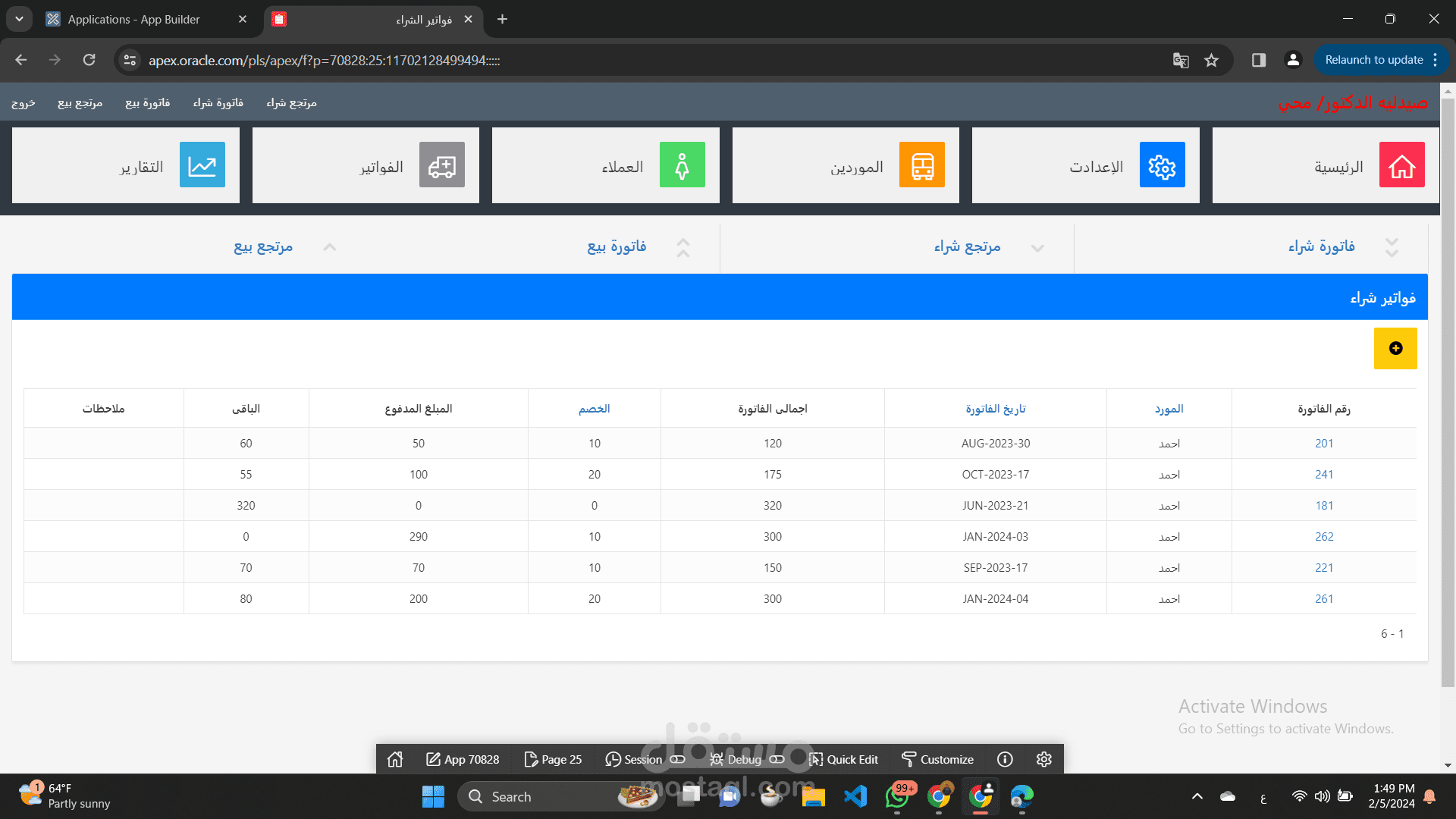Open the Chrome profile icon

(1294, 60)
